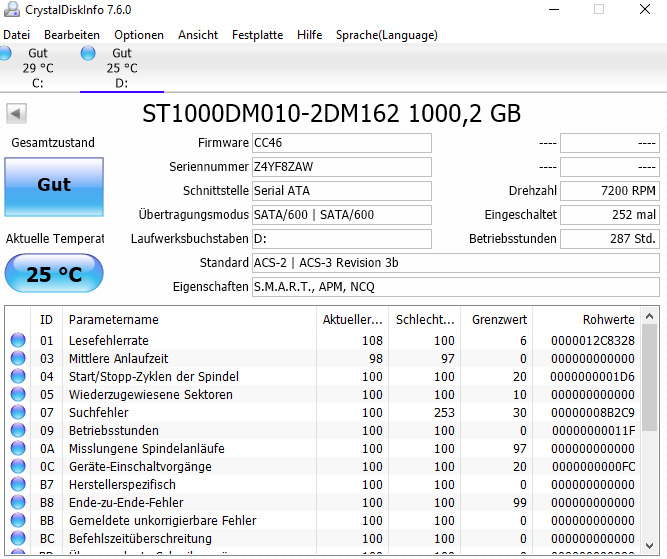This screenshot has width=667, height=559.
Task: Click the Betriebsstunden field 287 Std.
Action: pos(610,239)
